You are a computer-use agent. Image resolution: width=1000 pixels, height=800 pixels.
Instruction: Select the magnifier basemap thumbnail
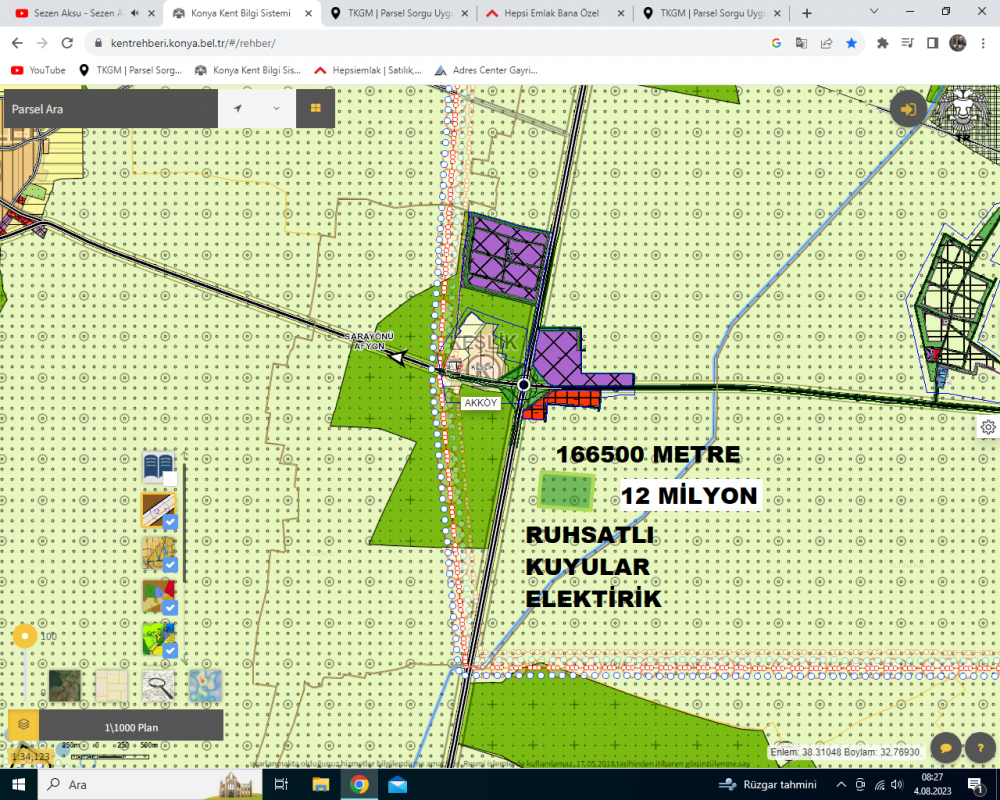[x=159, y=686]
